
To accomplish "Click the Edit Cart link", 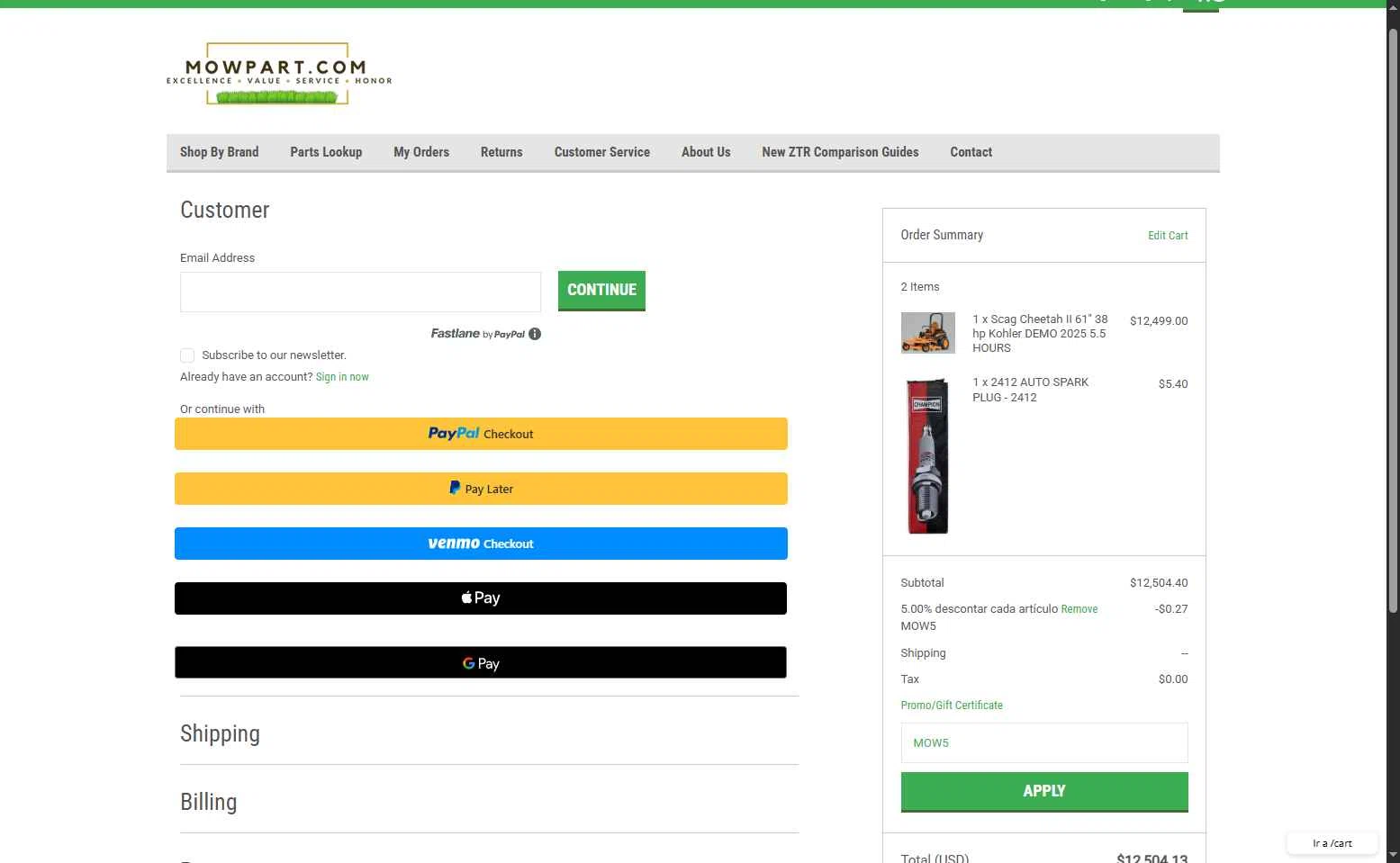I will pos(1168,236).
